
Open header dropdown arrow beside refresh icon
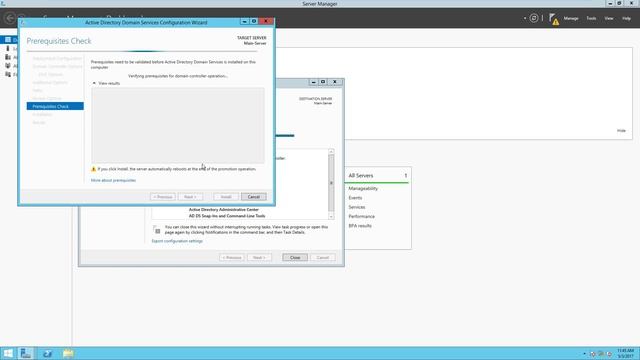pyautogui.click(x=524, y=18)
